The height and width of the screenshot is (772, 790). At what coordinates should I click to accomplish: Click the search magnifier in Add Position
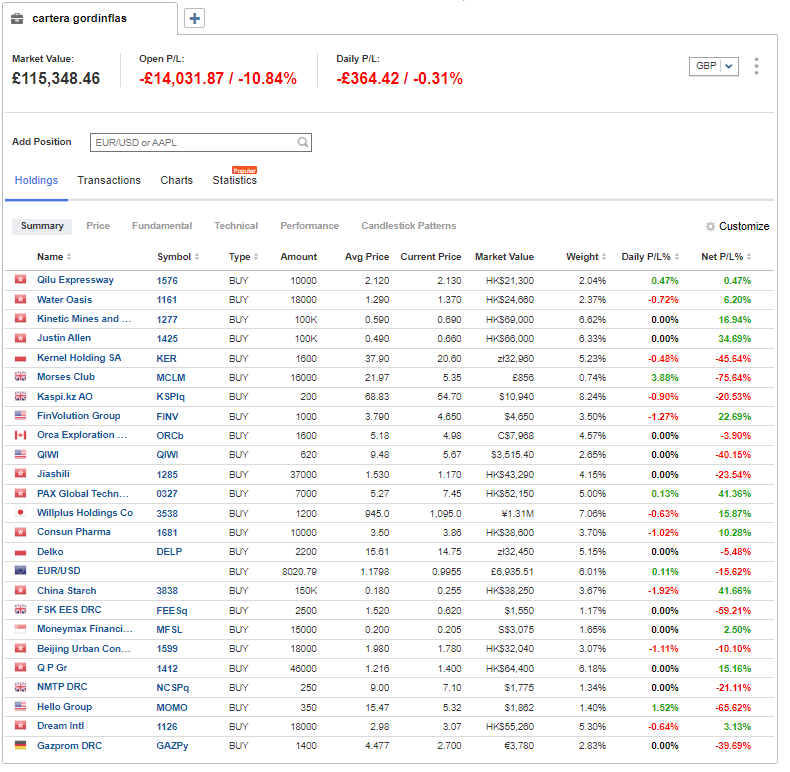pyautogui.click(x=302, y=142)
